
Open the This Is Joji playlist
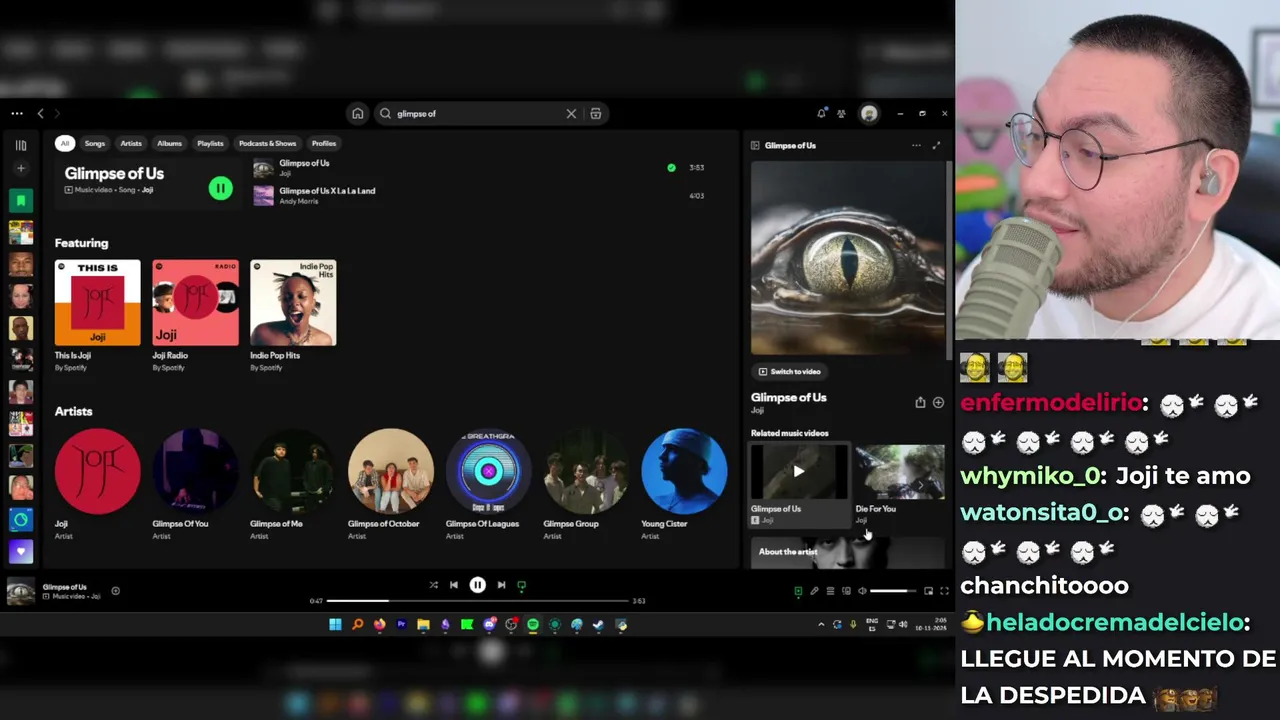tap(97, 316)
